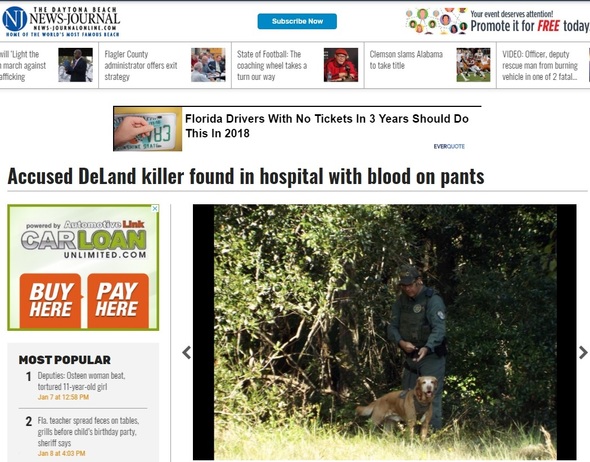This screenshot has width=590, height=462.
Task: Click the speaker at podium thumbnail
Action: tap(76, 65)
